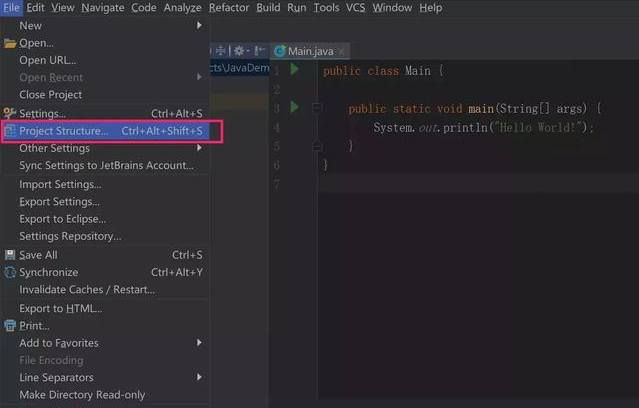Choose Settings... in the File menu
639x408 pixels.
(43, 113)
